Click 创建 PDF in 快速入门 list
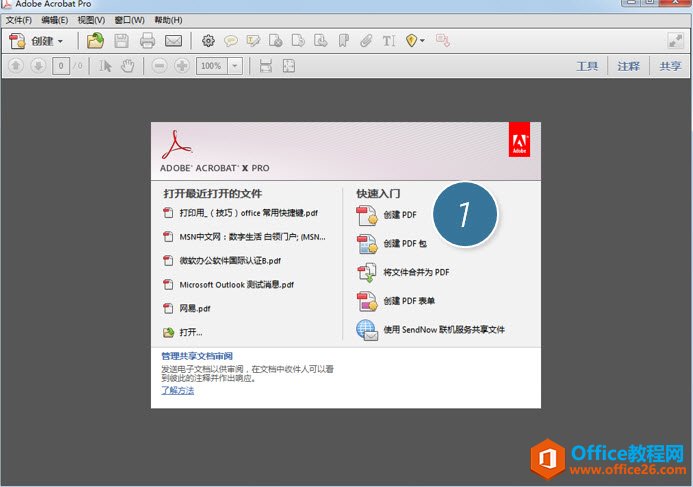The width and height of the screenshot is (693, 487). coord(386,215)
